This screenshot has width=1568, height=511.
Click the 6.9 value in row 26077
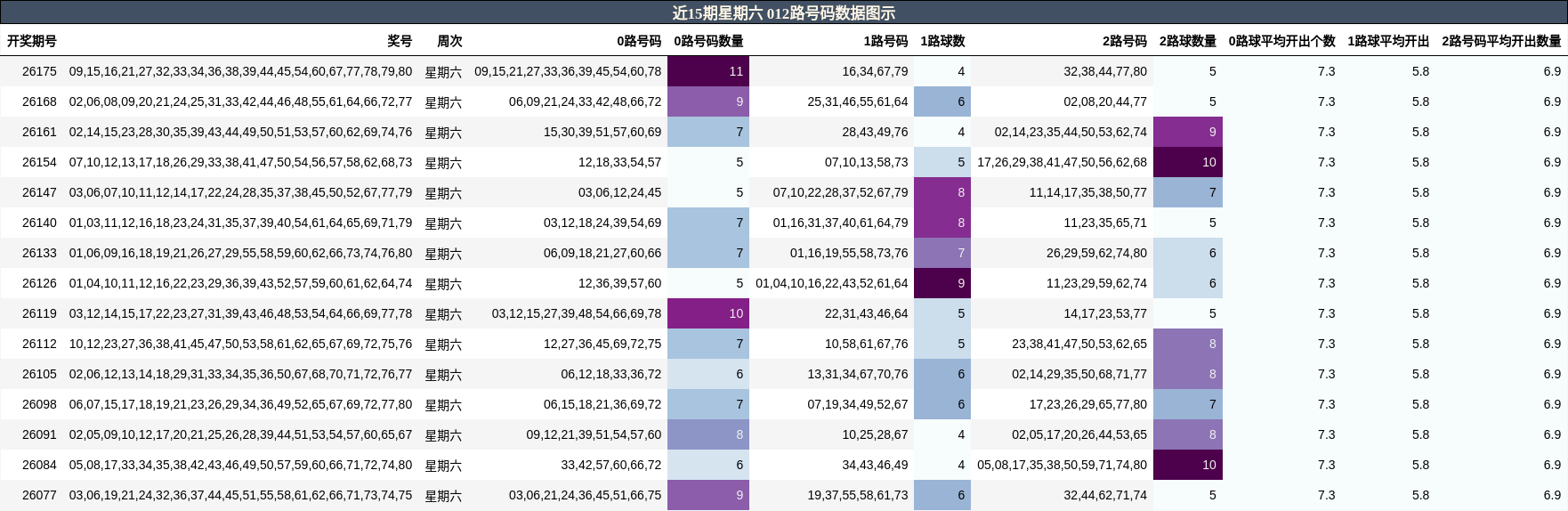pyautogui.click(x=1552, y=495)
